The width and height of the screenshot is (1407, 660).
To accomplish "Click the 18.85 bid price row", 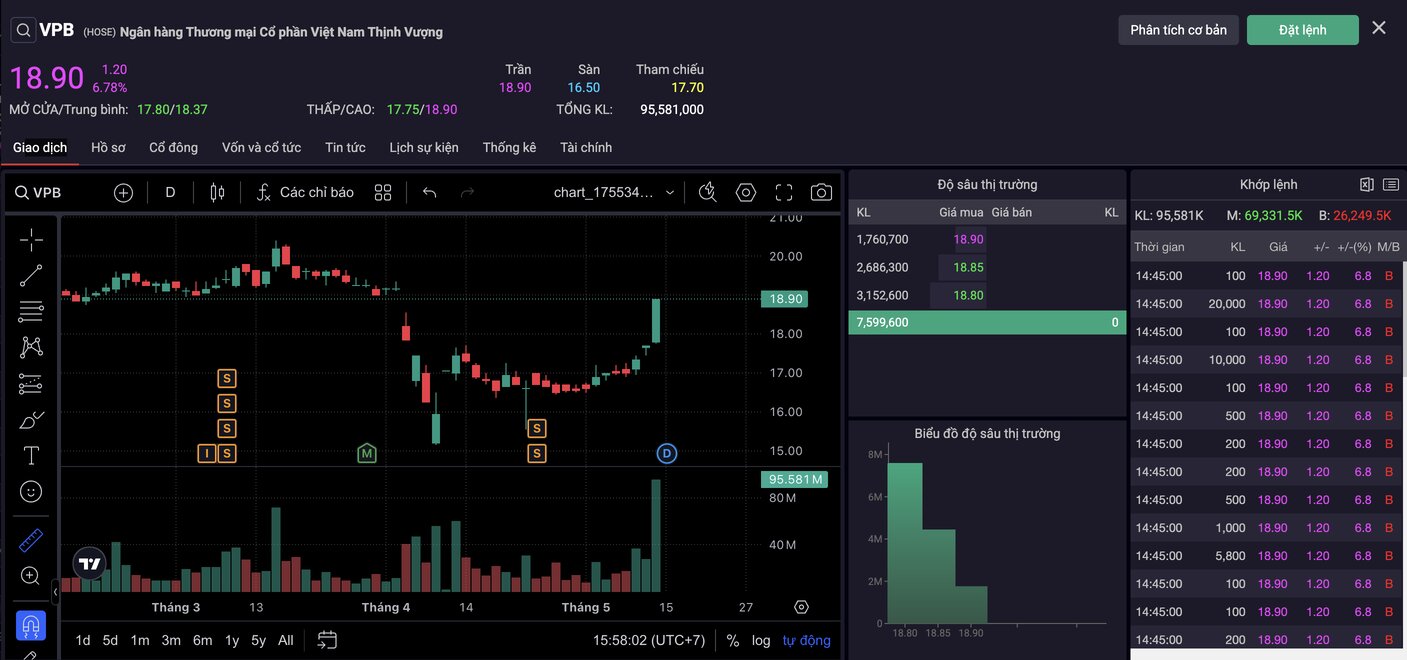I will point(987,267).
